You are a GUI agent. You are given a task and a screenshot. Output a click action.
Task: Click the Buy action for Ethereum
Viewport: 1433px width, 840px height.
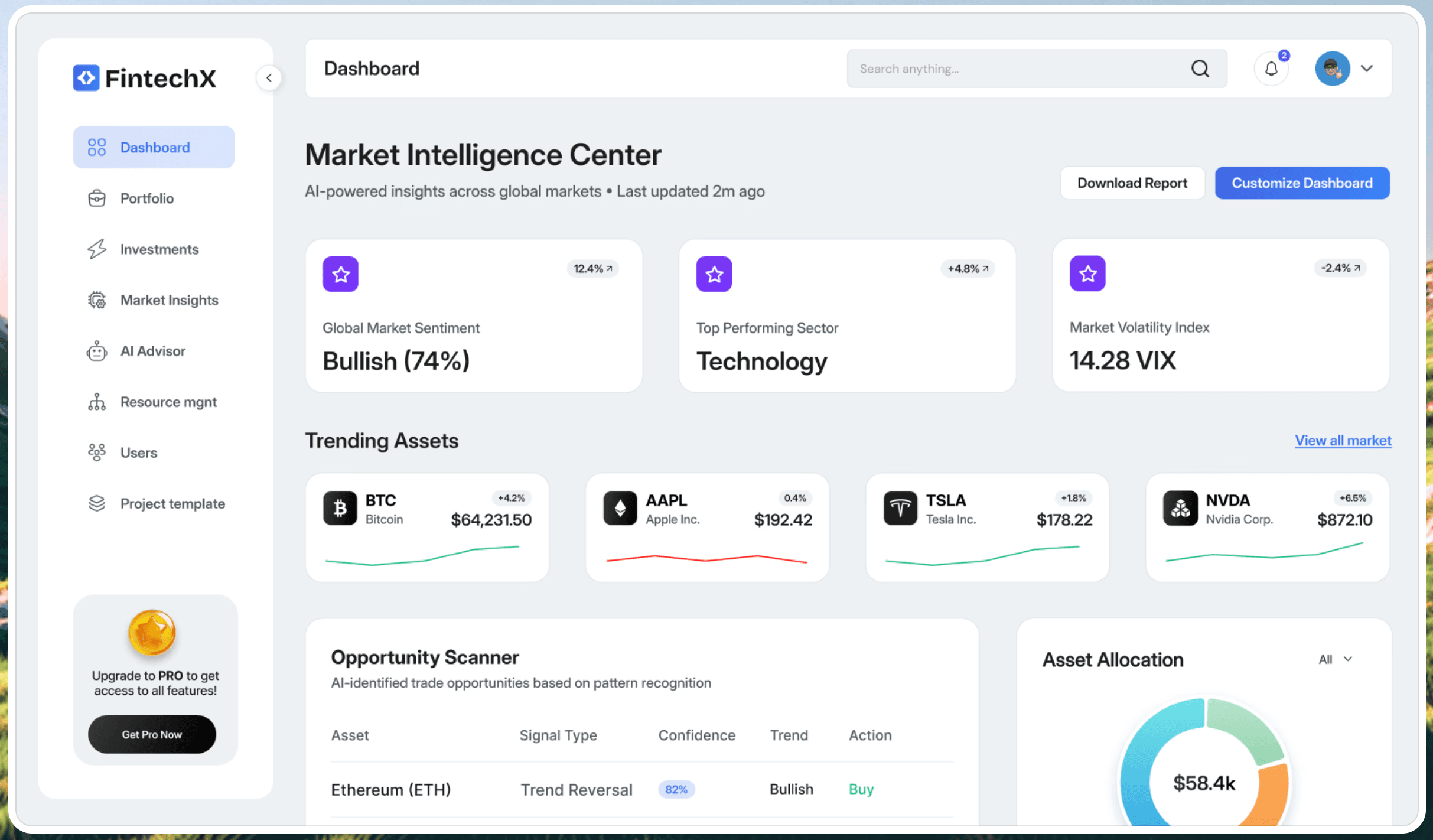[861, 789]
